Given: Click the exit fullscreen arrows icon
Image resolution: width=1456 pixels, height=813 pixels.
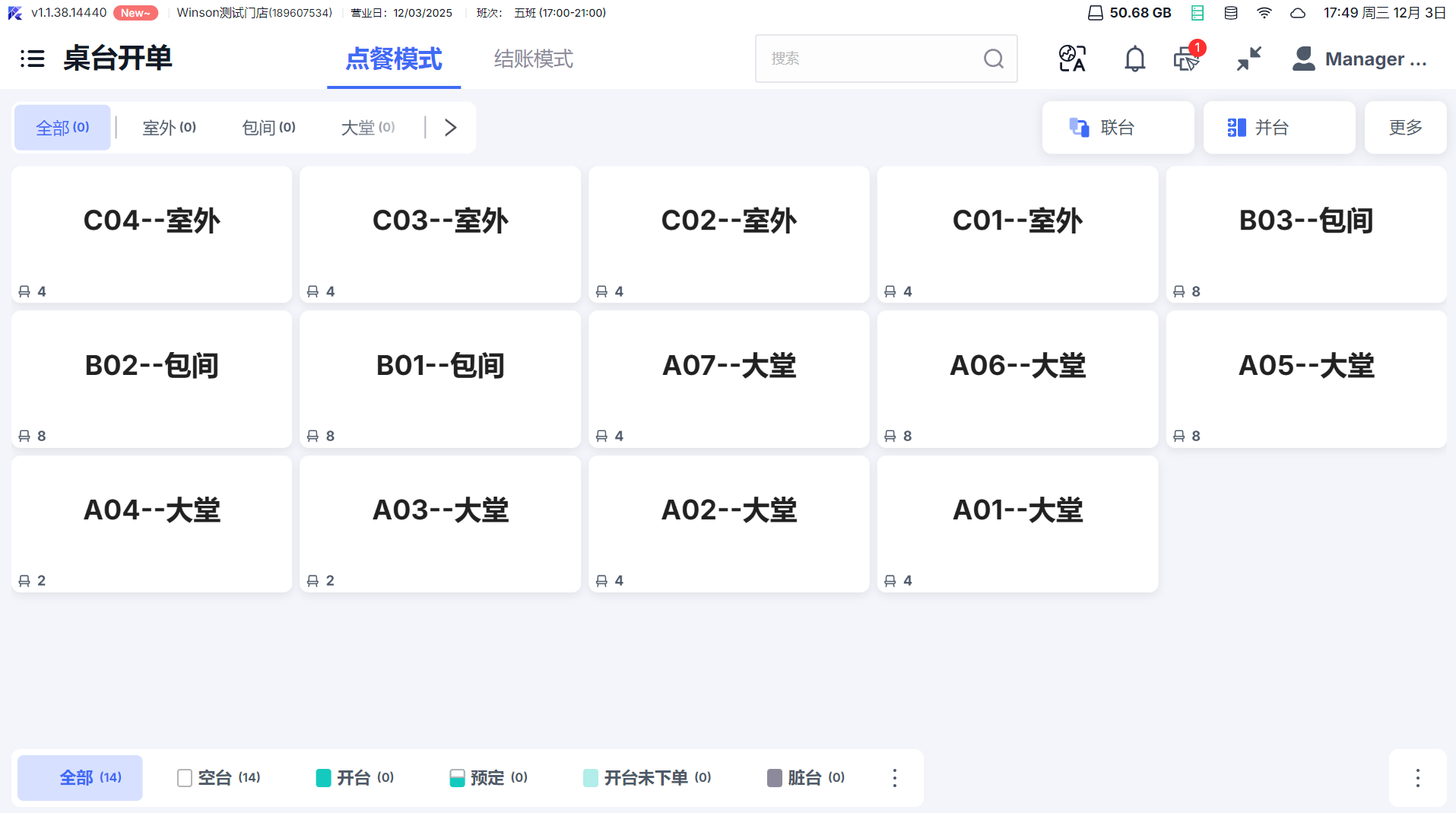Looking at the screenshot, I should [1248, 59].
